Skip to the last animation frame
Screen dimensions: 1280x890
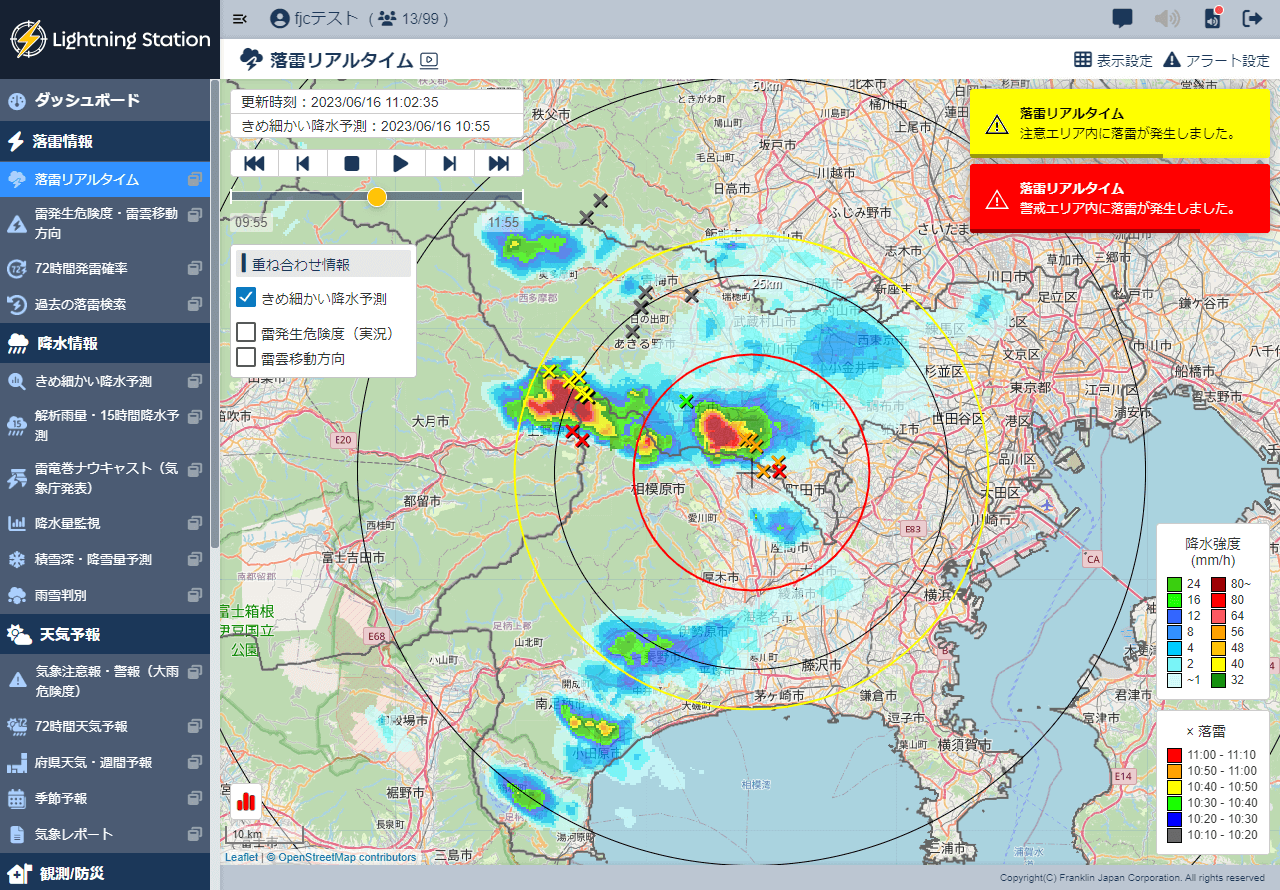498,163
